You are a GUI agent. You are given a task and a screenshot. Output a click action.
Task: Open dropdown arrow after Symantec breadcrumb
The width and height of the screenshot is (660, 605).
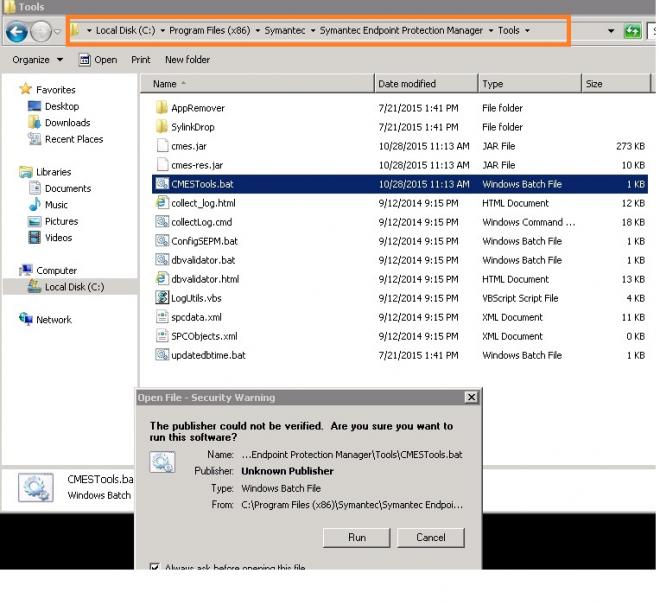click(x=313, y=31)
